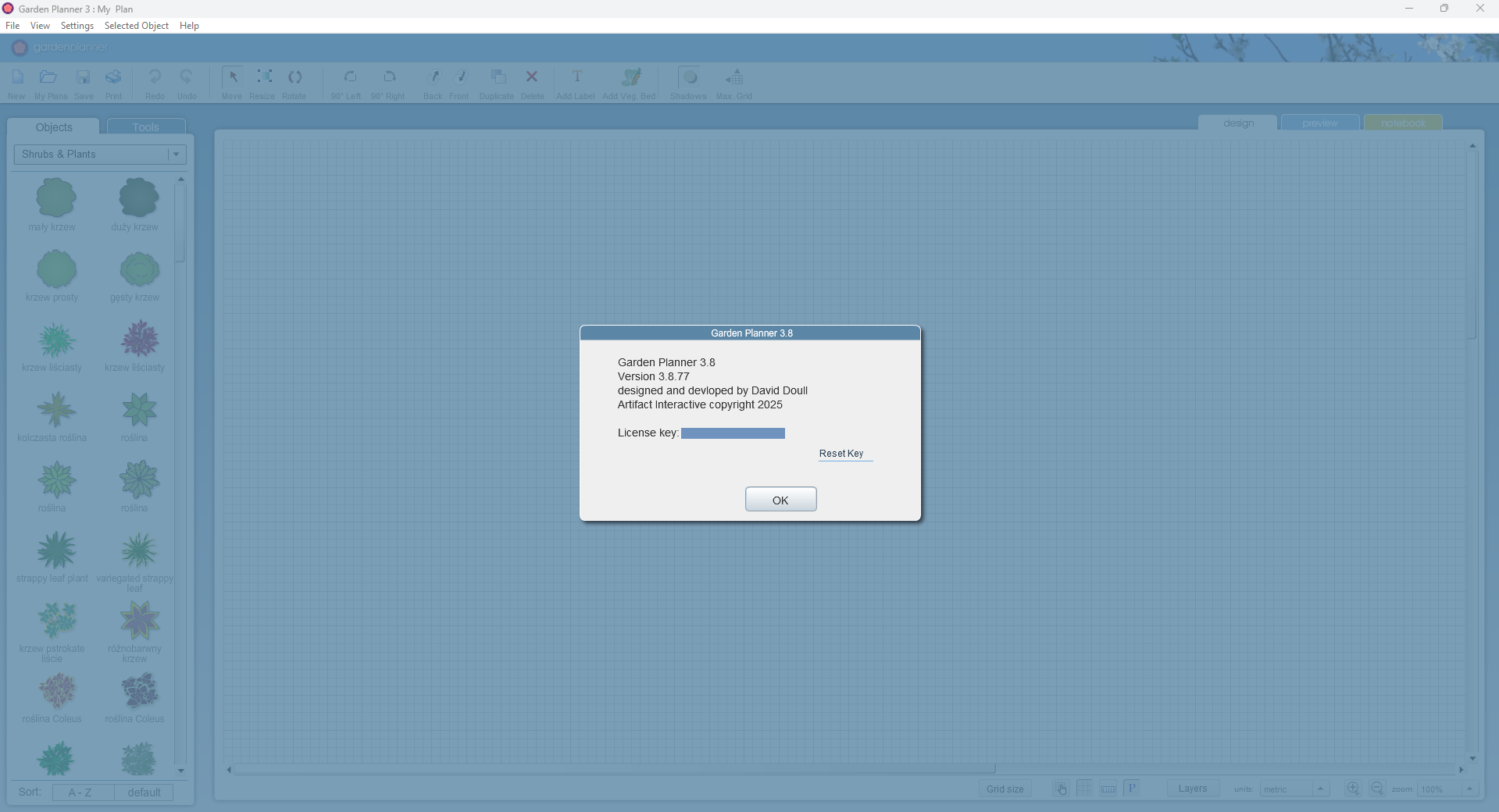
Task: Click the Undo toolbar icon
Action: pyautogui.click(x=186, y=77)
